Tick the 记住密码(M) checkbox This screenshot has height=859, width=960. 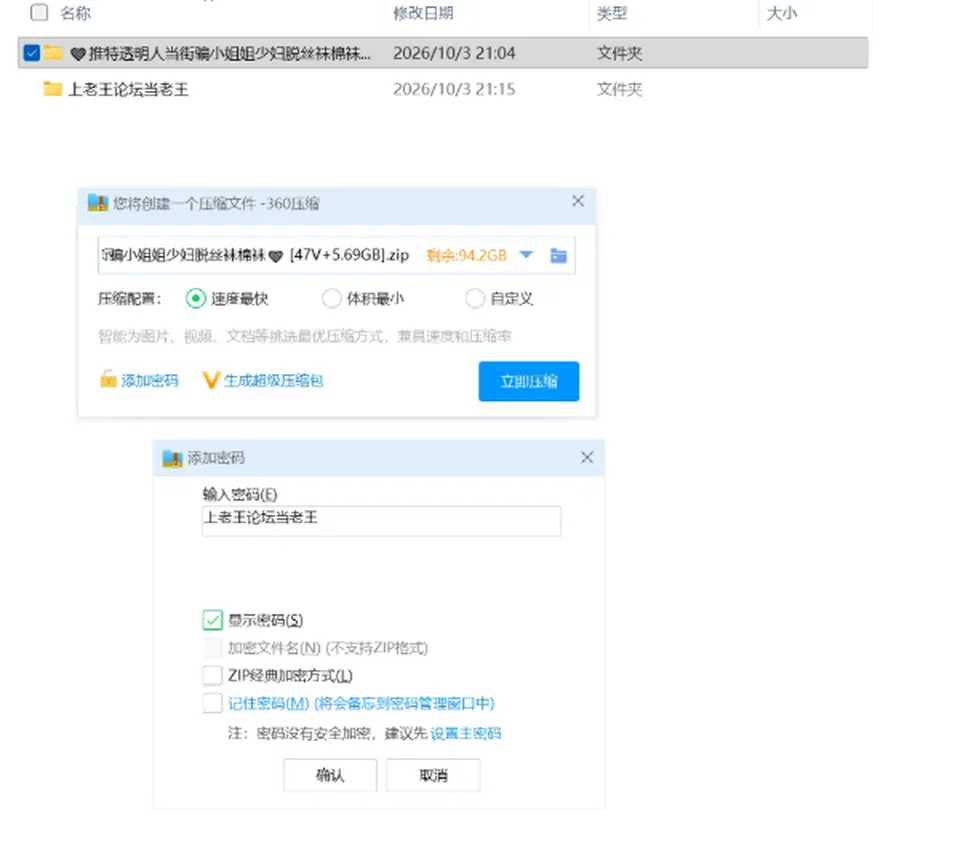pos(212,703)
